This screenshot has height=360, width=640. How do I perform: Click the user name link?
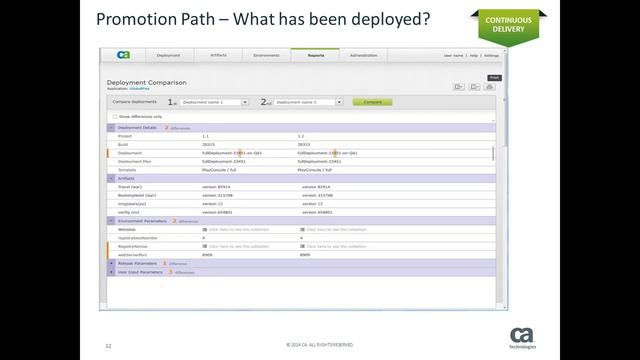point(453,56)
